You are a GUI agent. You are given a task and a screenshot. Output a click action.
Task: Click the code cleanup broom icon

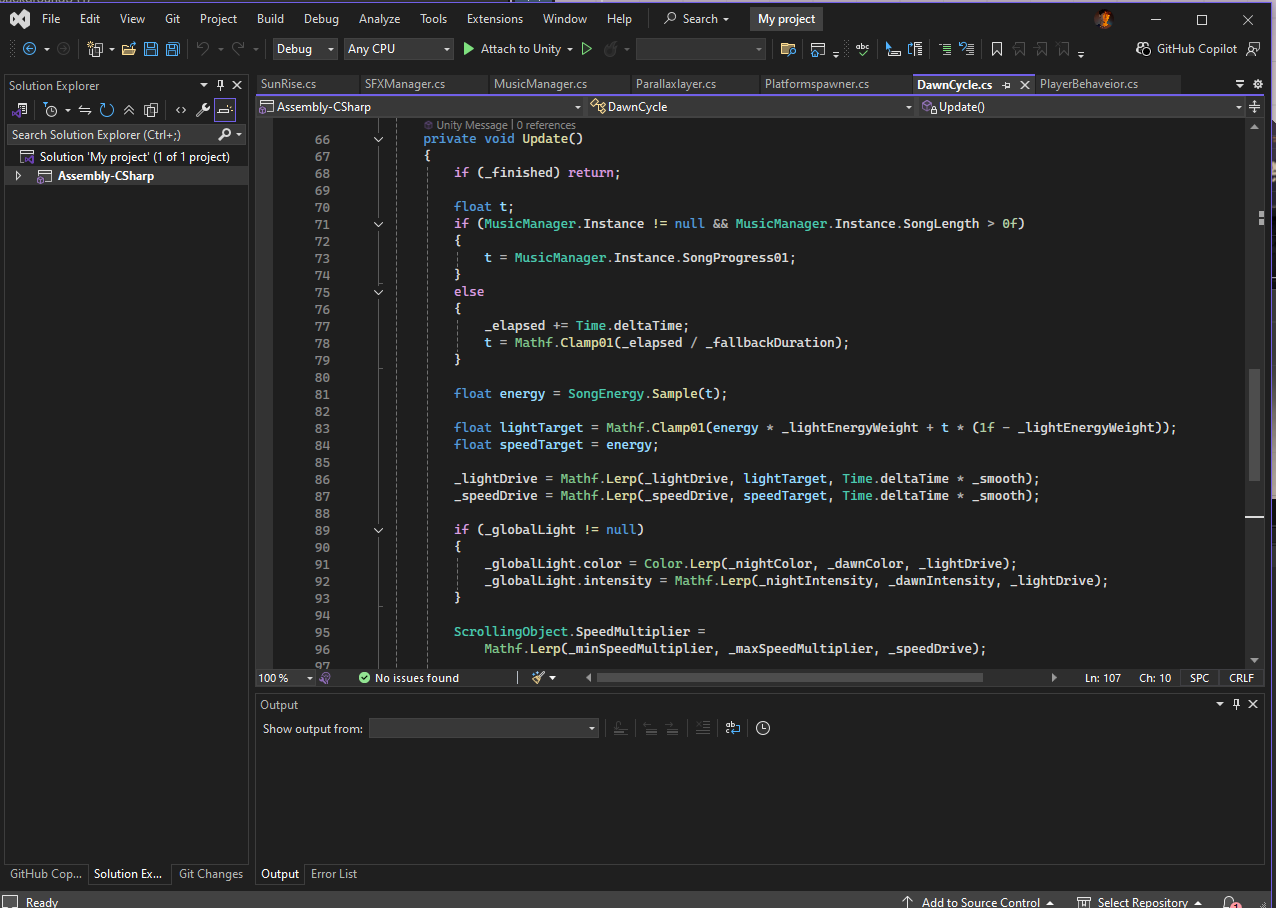(x=538, y=677)
